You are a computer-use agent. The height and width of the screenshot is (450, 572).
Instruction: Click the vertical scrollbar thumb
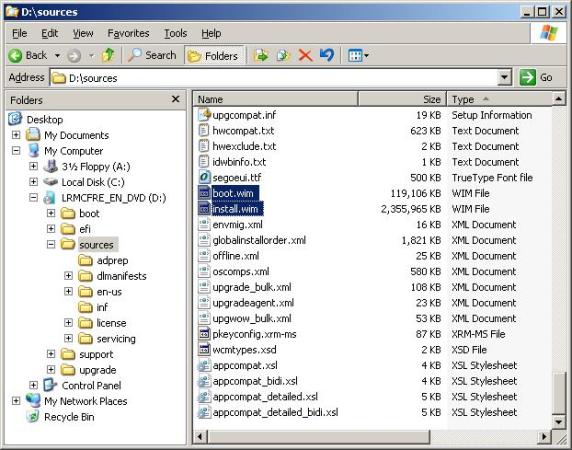pyautogui.click(x=559, y=393)
